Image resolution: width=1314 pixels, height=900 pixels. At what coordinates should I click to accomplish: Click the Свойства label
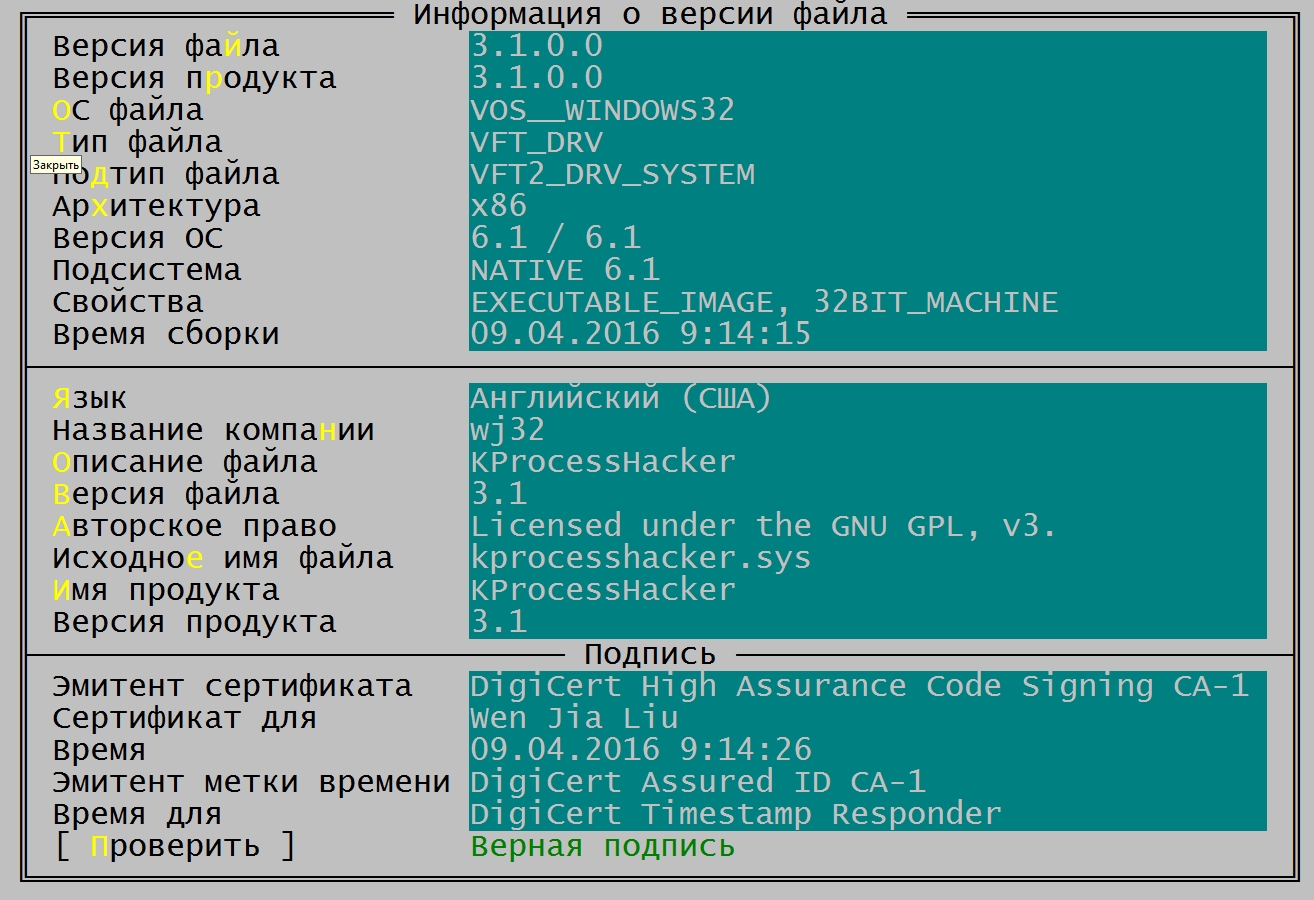click(128, 302)
